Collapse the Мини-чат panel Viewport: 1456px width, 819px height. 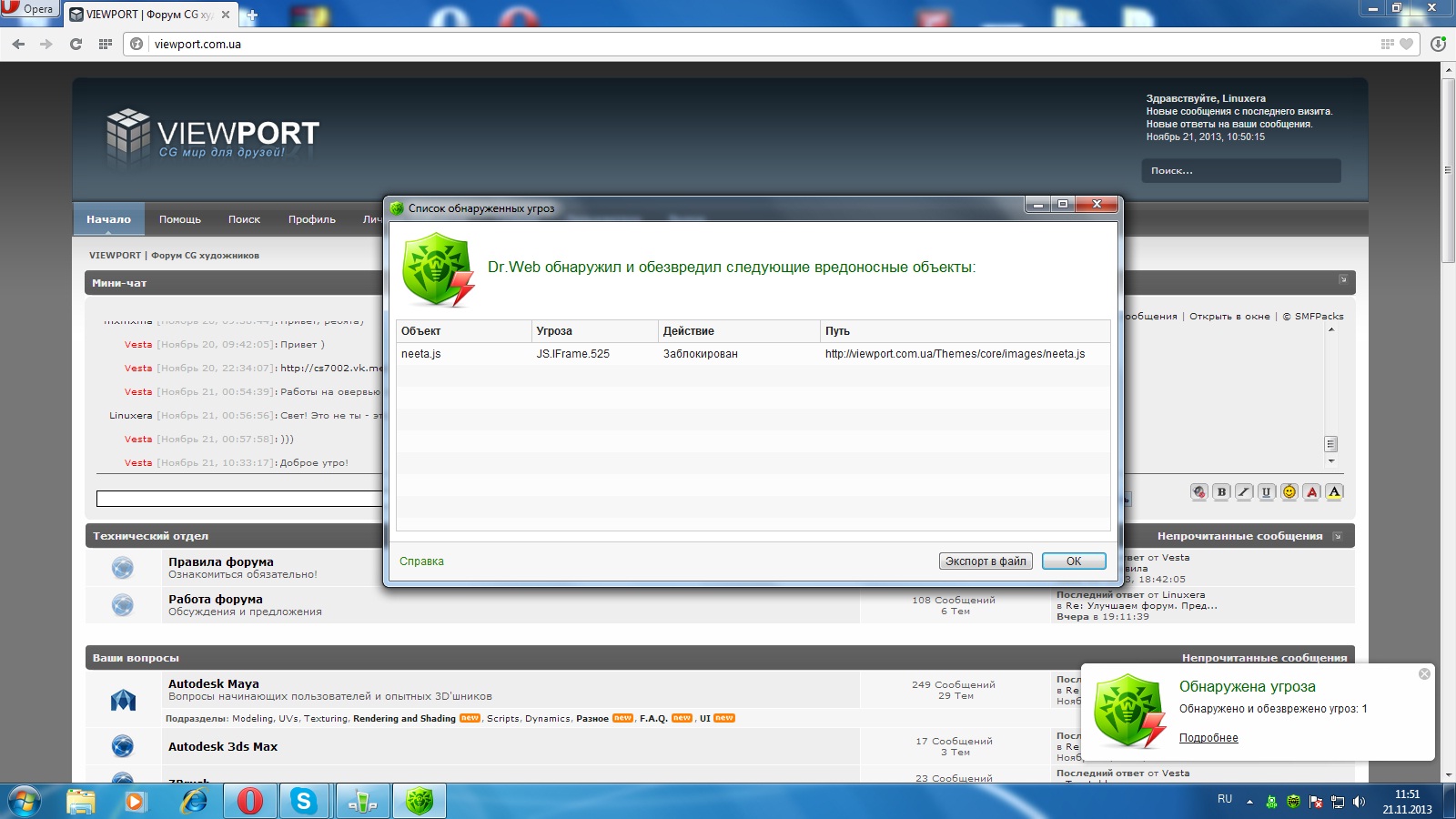(x=1342, y=279)
